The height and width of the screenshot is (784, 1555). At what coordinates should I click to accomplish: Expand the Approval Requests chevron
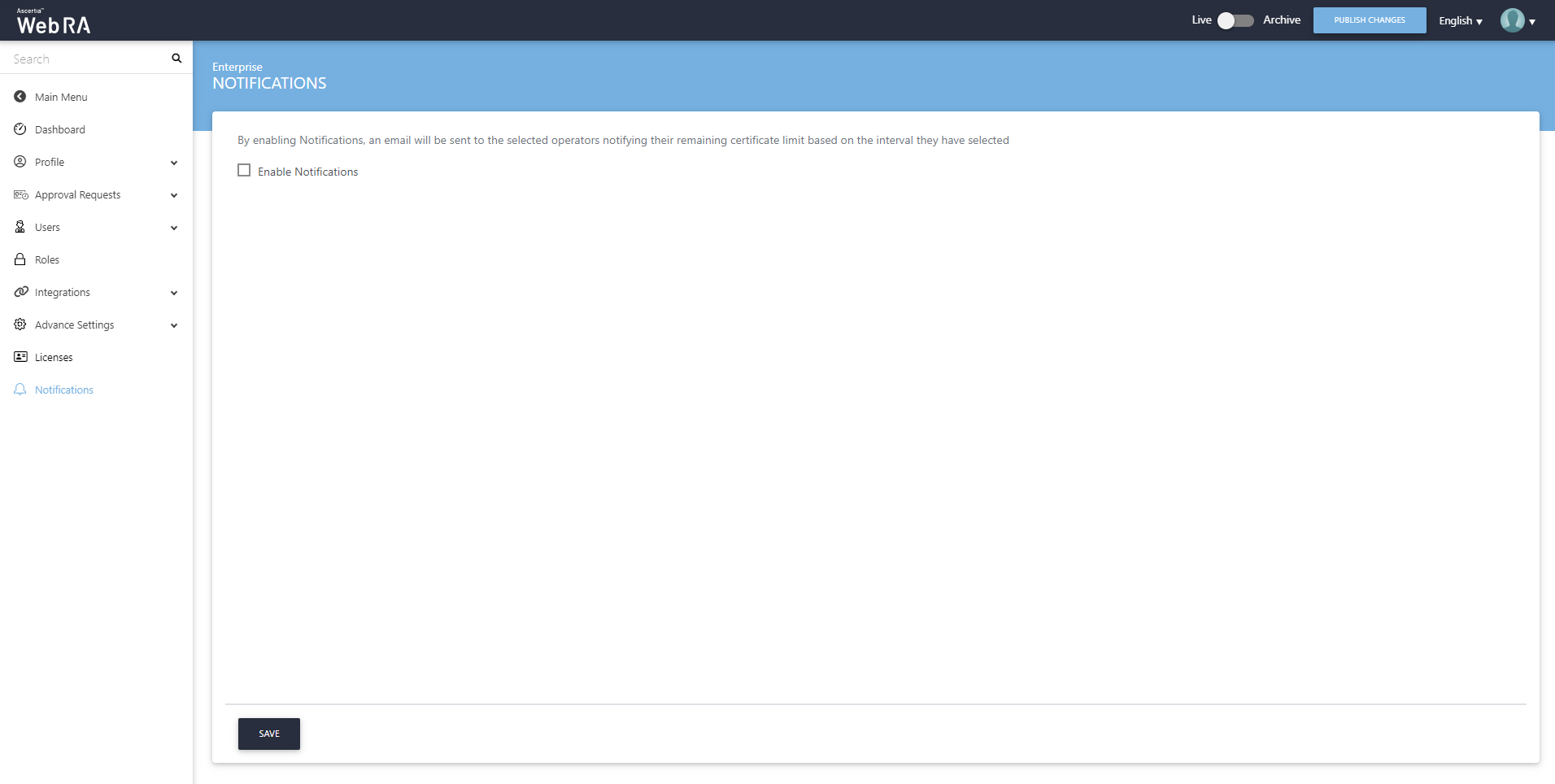point(174,195)
